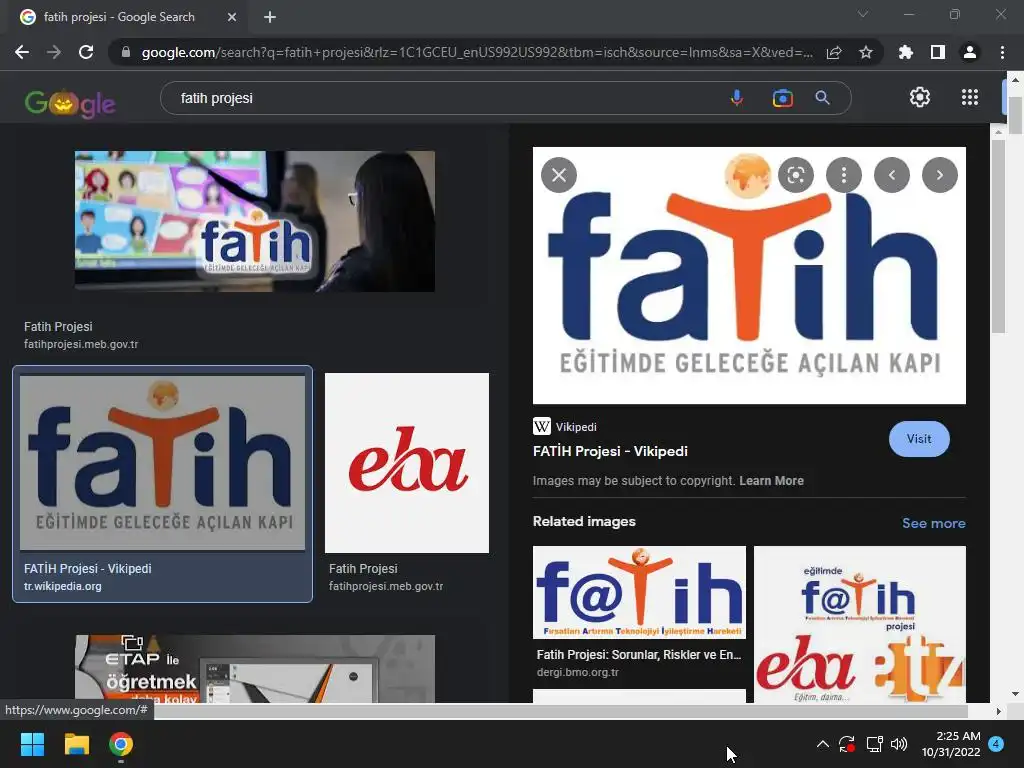Screen dimensions: 1024x768
Task: Open the Chrome profile icon
Action: point(970,52)
